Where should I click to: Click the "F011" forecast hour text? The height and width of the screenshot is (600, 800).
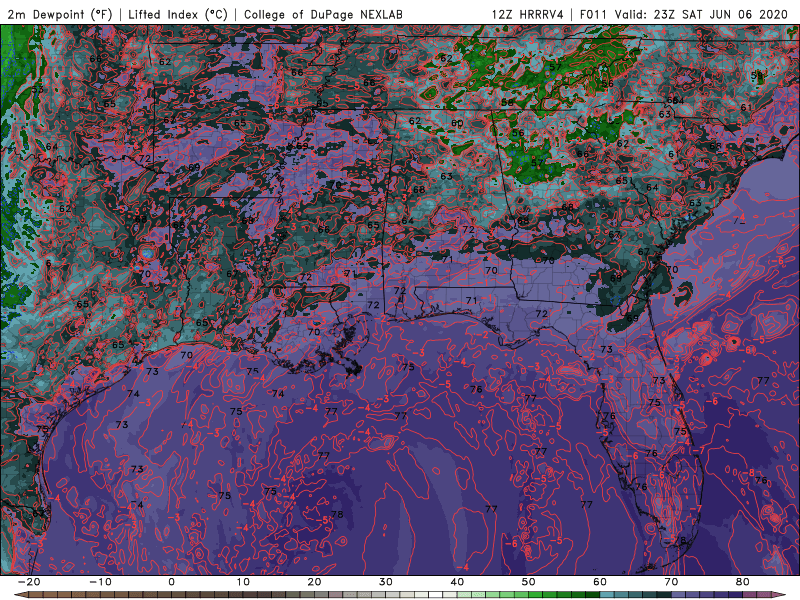click(592, 14)
